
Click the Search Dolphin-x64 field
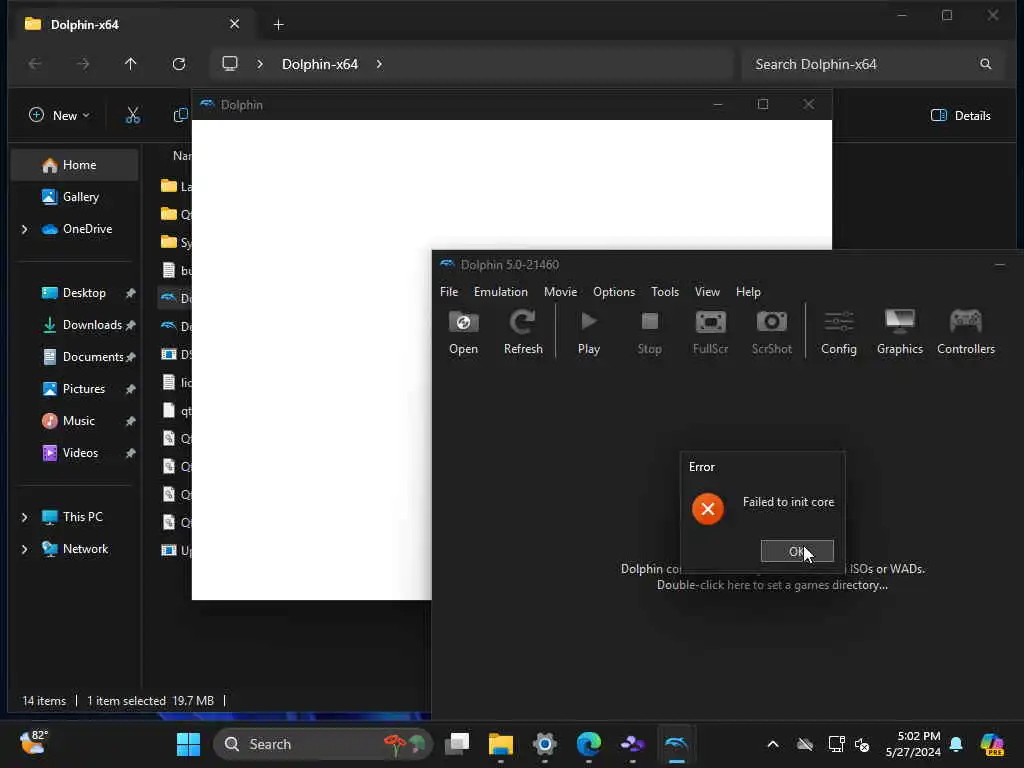point(872,64)
